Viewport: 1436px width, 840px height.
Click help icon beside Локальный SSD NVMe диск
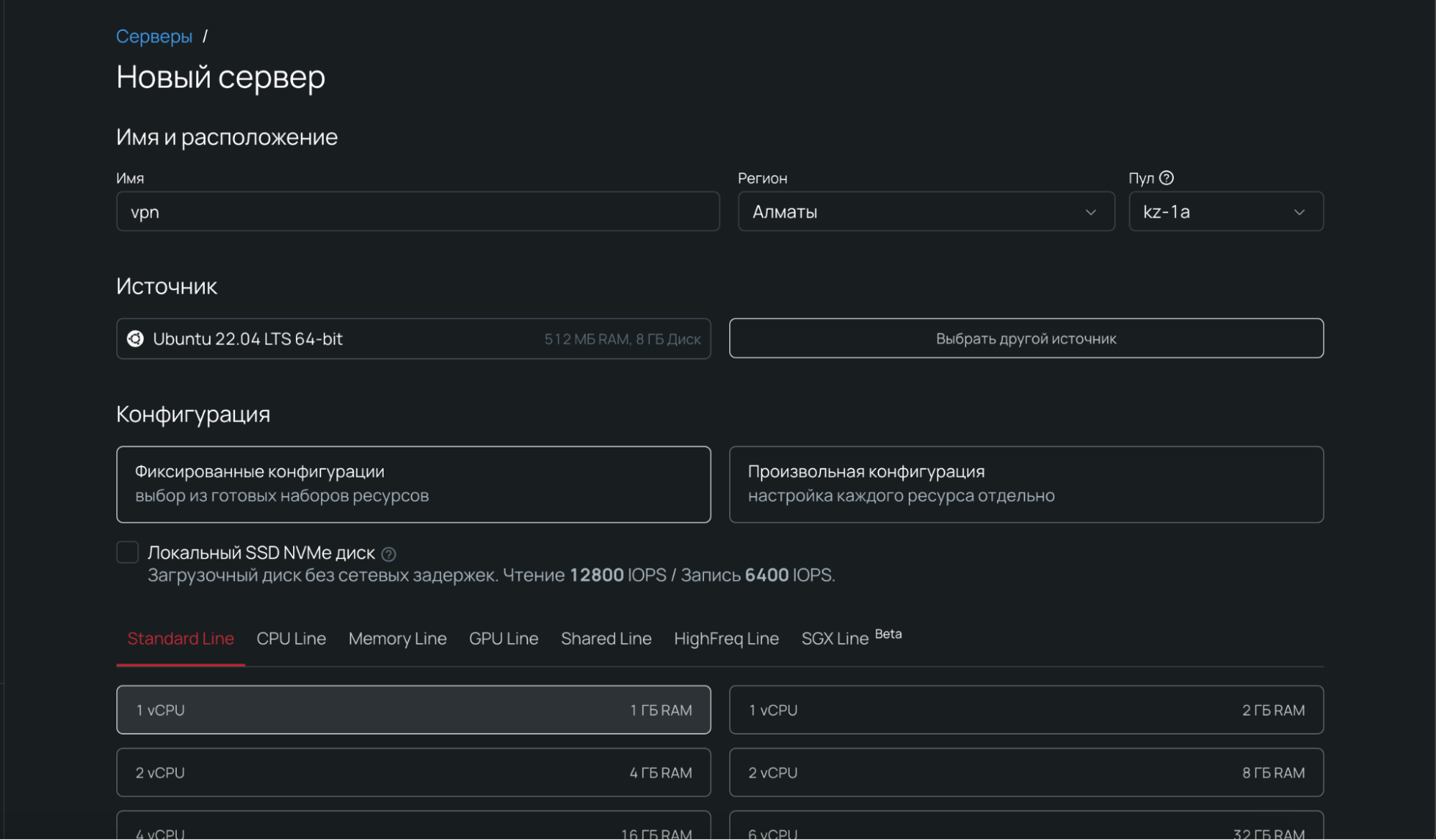pyautogui.click(x=389, y=554)
